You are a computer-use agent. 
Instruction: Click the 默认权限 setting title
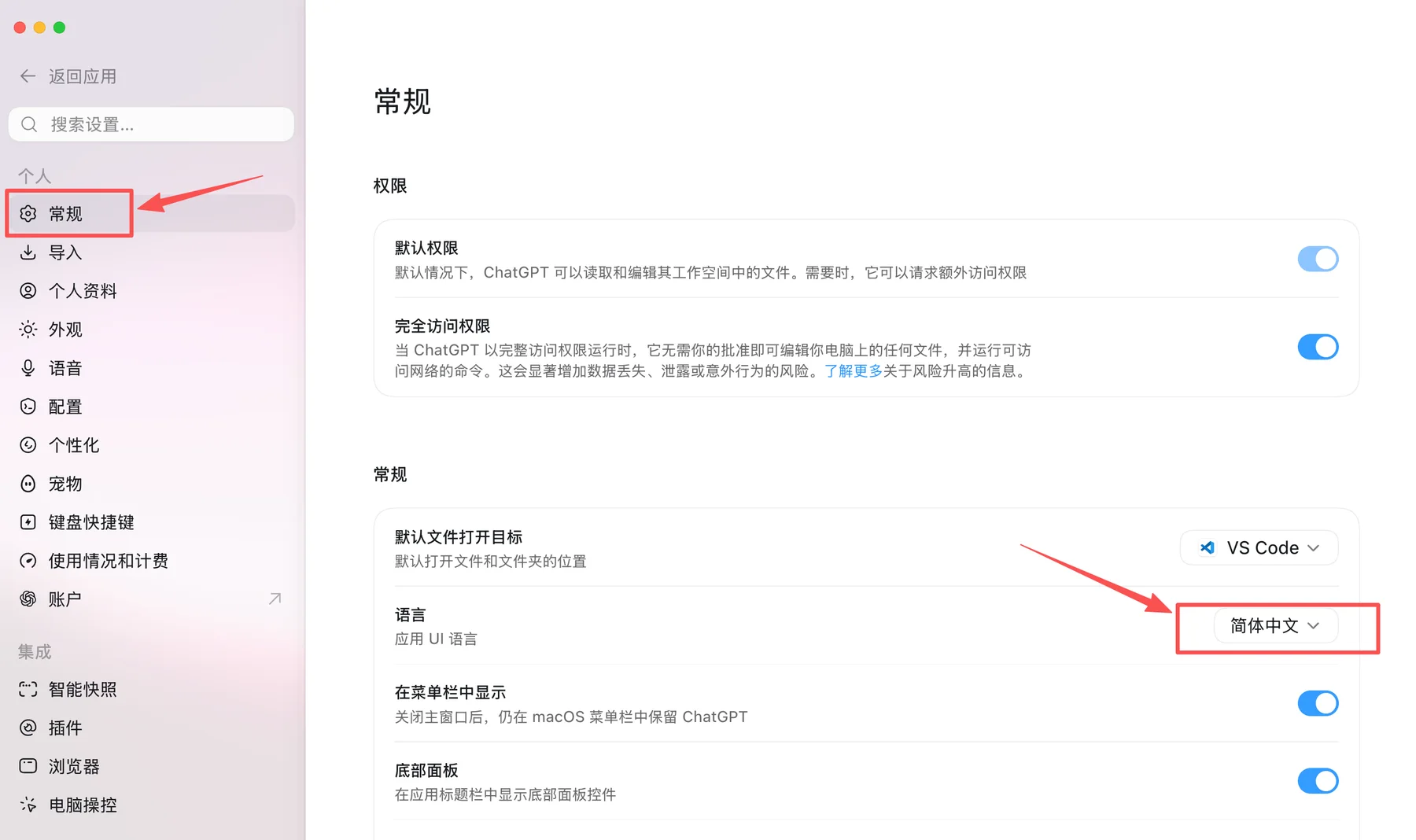426,248
